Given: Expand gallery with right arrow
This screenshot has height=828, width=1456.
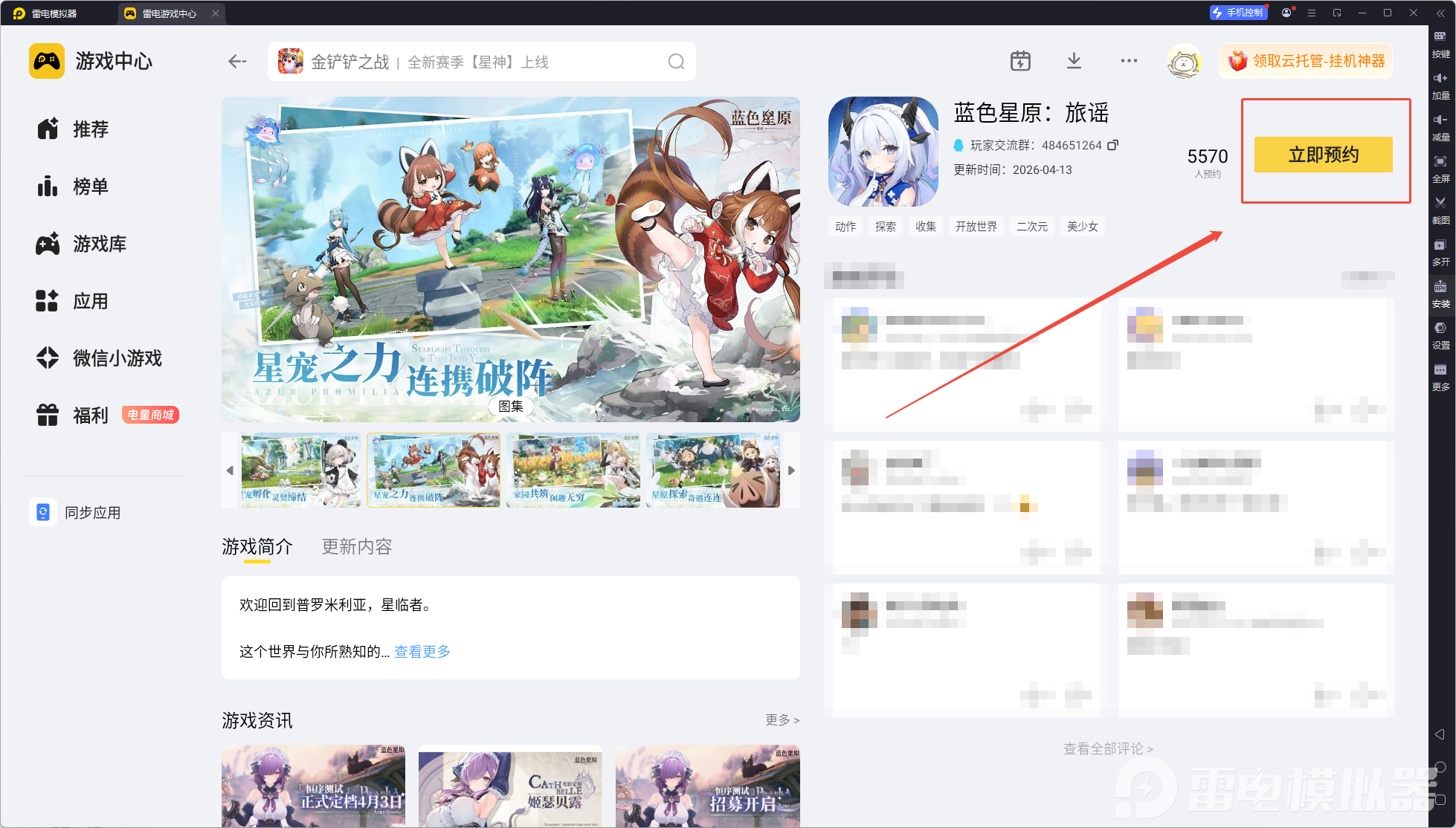Looking at the screenshot, I should [x=791, y=470].
